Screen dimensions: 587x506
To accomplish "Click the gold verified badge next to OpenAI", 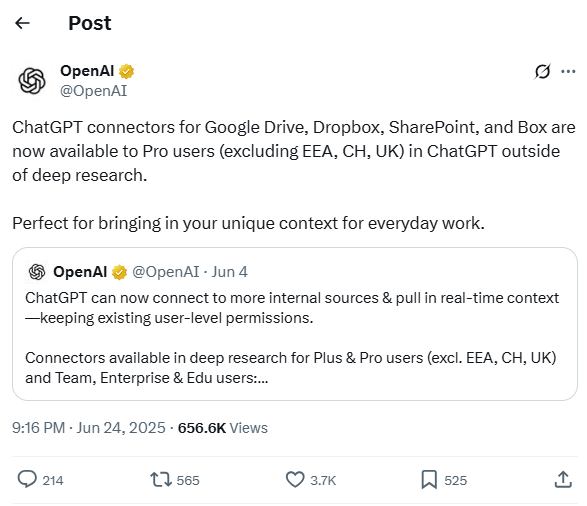I will (x=127, y=71).
